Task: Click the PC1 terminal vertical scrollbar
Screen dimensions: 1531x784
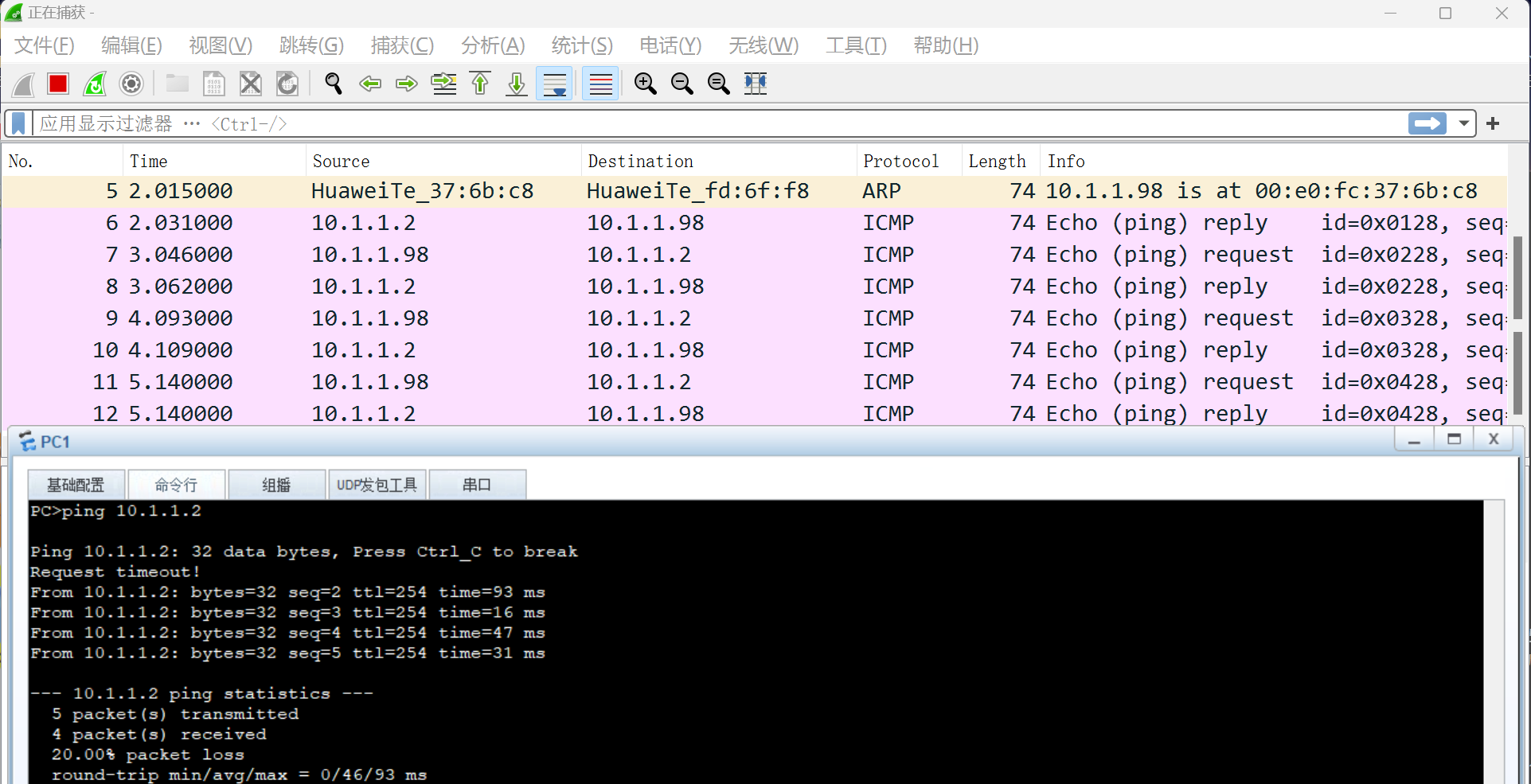Action: click(1494, 642)
